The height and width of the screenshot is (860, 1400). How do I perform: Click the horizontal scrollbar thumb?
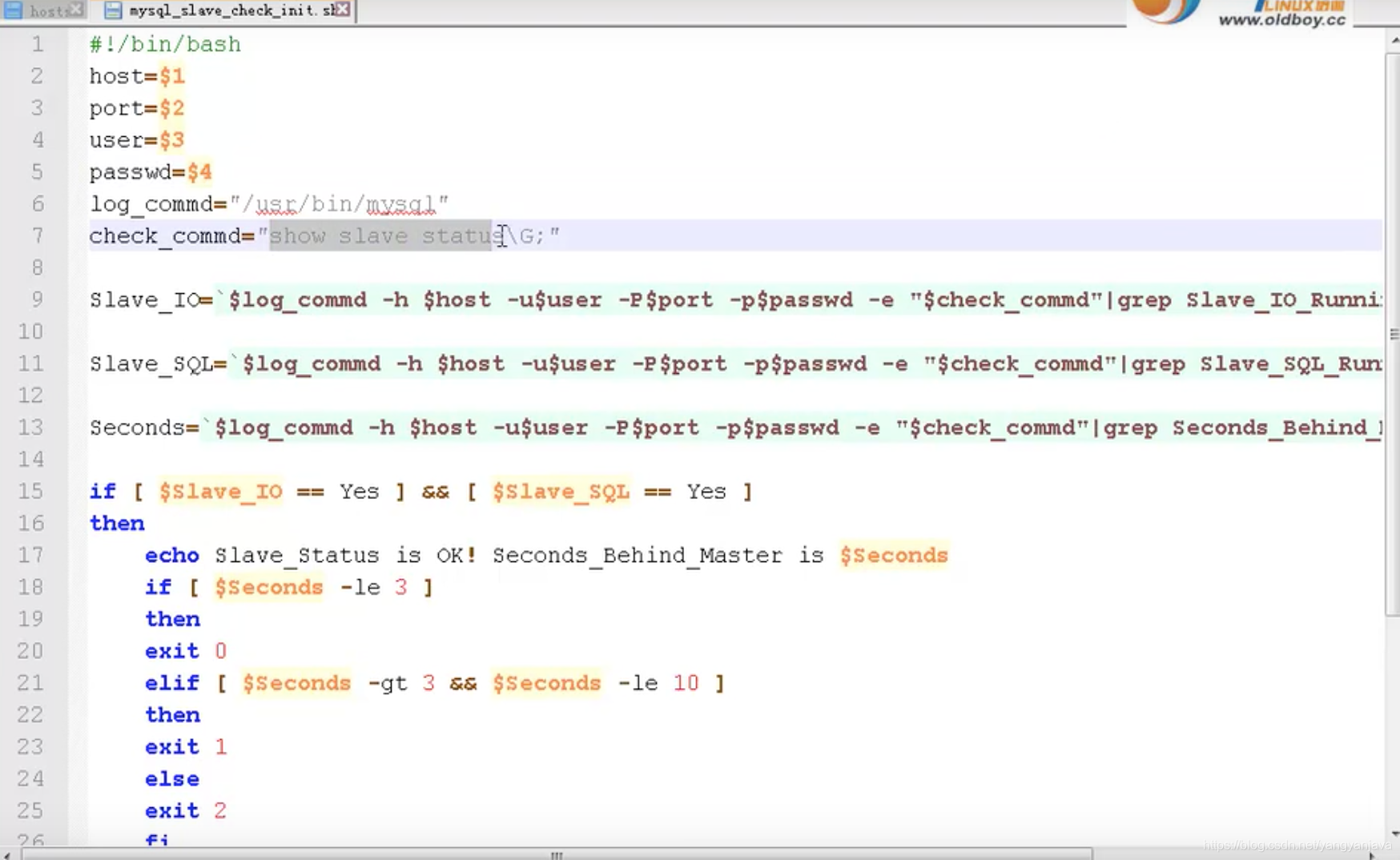pyautogui.click(x=557, y=854)
